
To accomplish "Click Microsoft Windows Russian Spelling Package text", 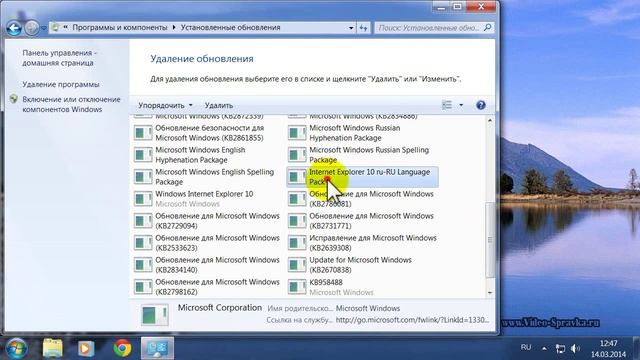I will coord(369,155).
